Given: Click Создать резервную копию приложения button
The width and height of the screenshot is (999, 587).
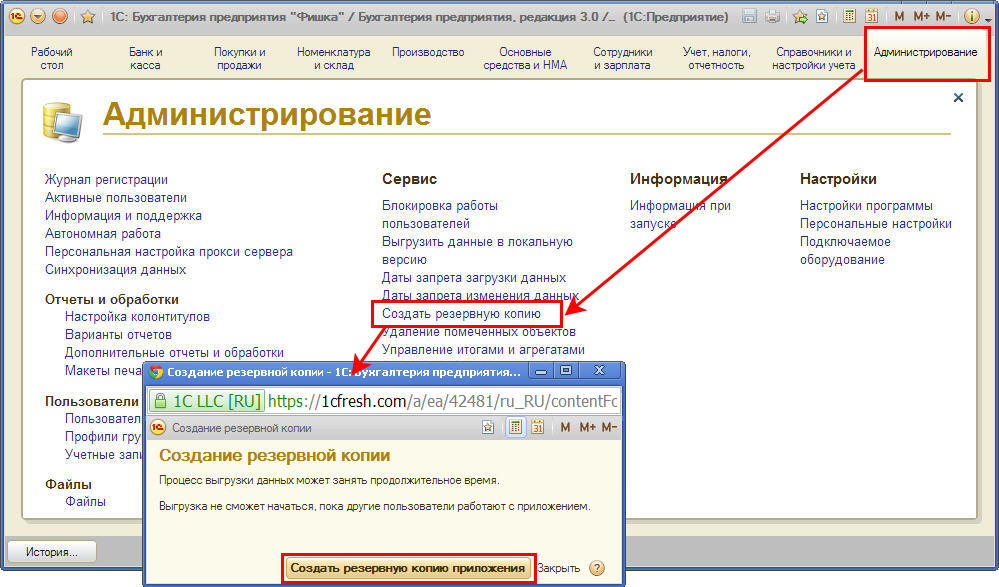Looking at the screenshot, I should [x=408, y=568].
